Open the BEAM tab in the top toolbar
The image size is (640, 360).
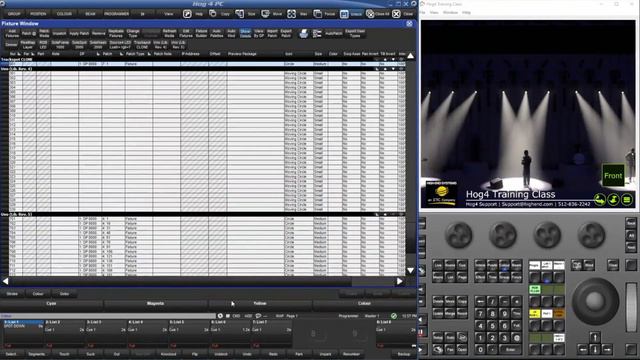tap(90, 14)
